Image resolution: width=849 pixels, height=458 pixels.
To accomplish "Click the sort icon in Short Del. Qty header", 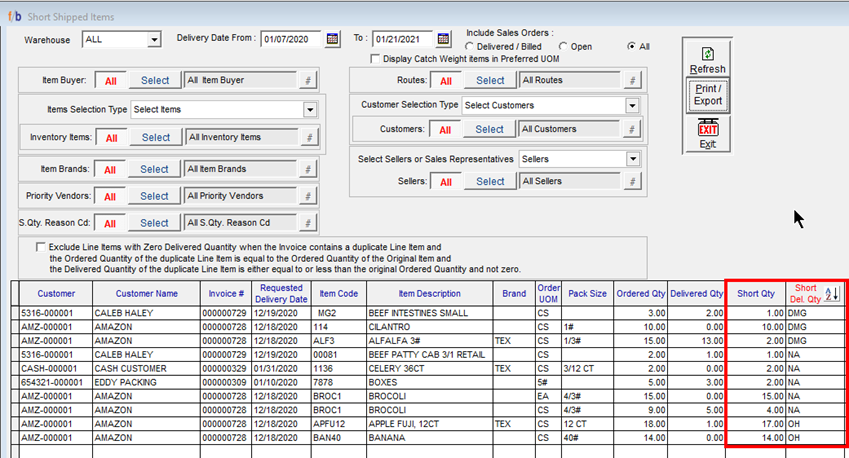I will (x=832, y=294).
